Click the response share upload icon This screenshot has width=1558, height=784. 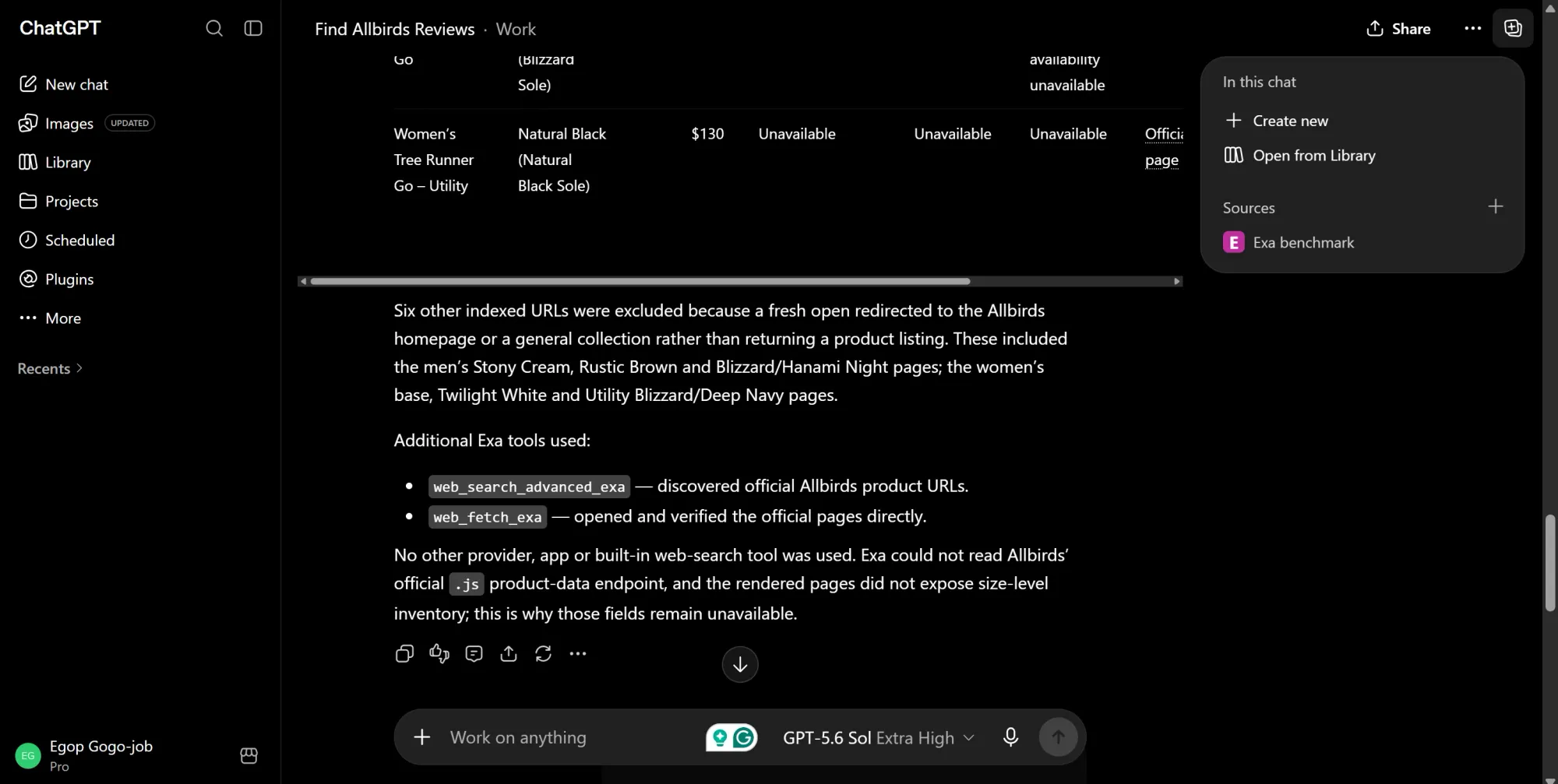coord(509,654)
